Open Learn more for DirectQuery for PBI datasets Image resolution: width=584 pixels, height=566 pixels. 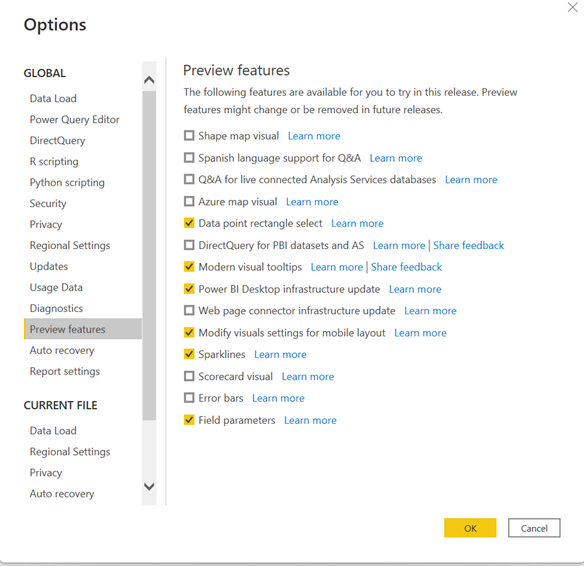[x=399, y=245]
